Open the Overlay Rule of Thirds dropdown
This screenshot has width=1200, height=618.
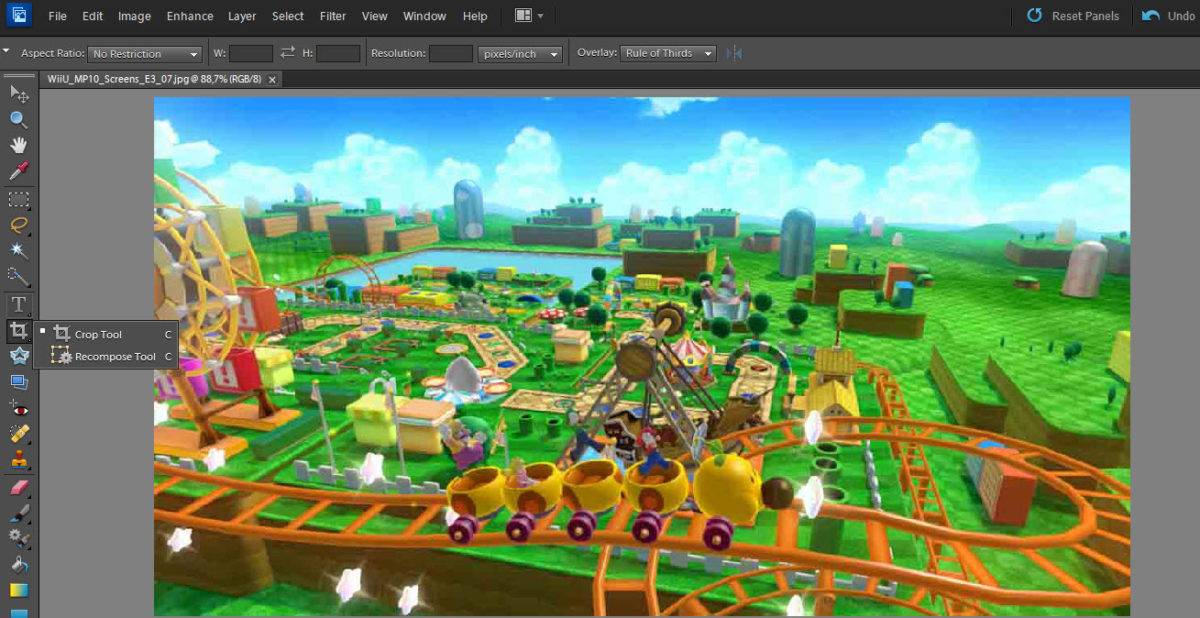668,53
